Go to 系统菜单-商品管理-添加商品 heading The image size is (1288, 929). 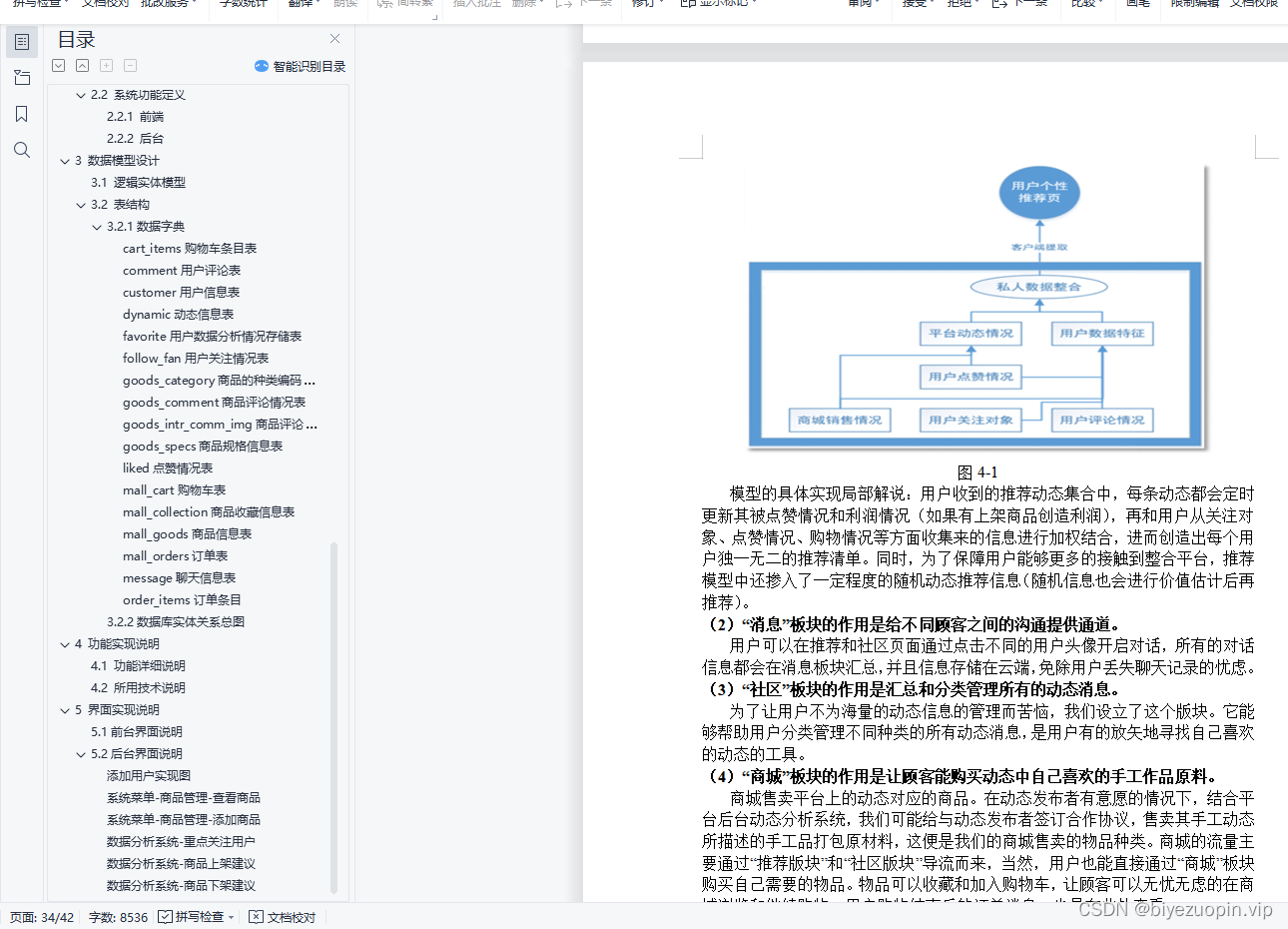click(184, 820)
